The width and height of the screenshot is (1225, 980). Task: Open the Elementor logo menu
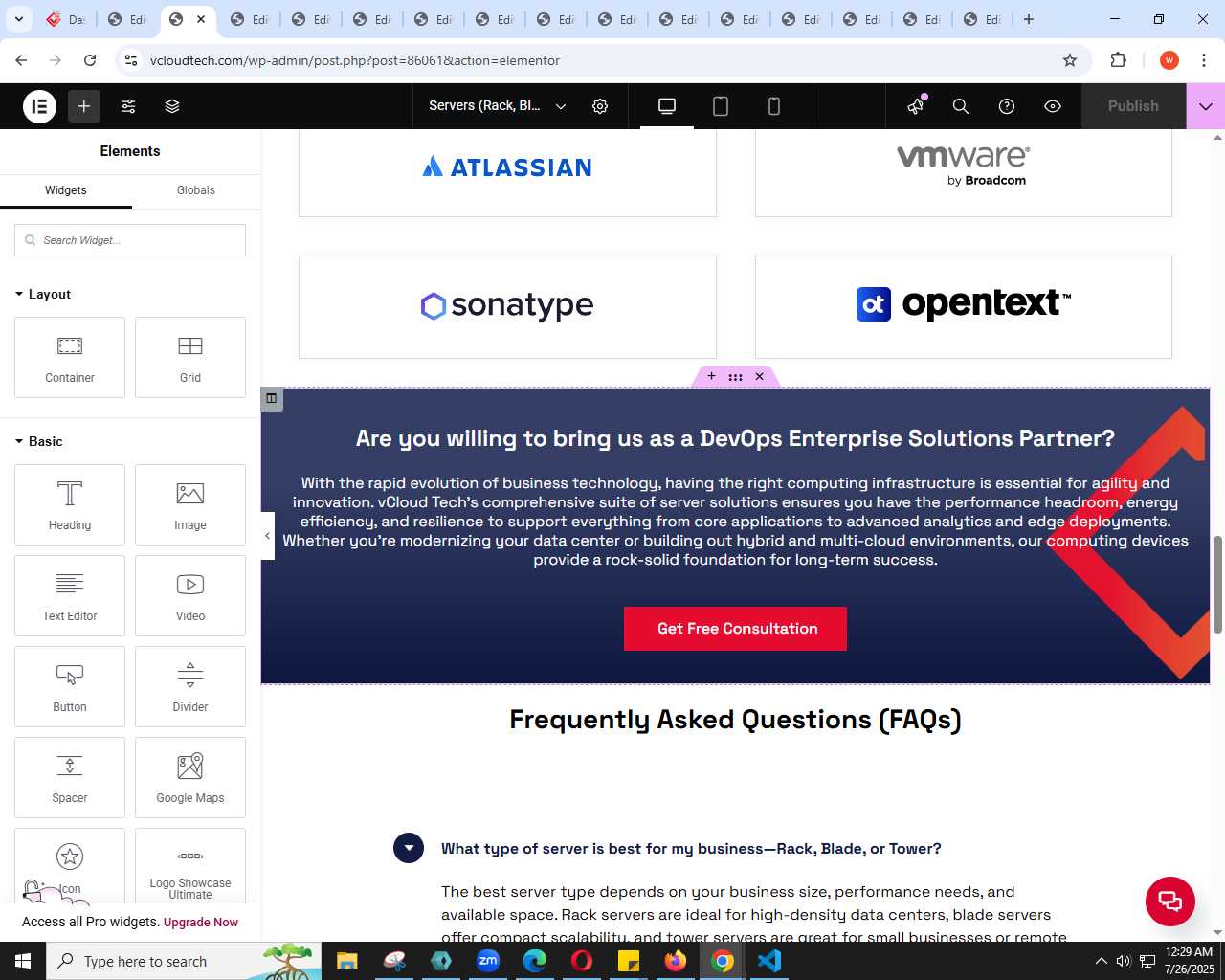click(x=40, y=106)
